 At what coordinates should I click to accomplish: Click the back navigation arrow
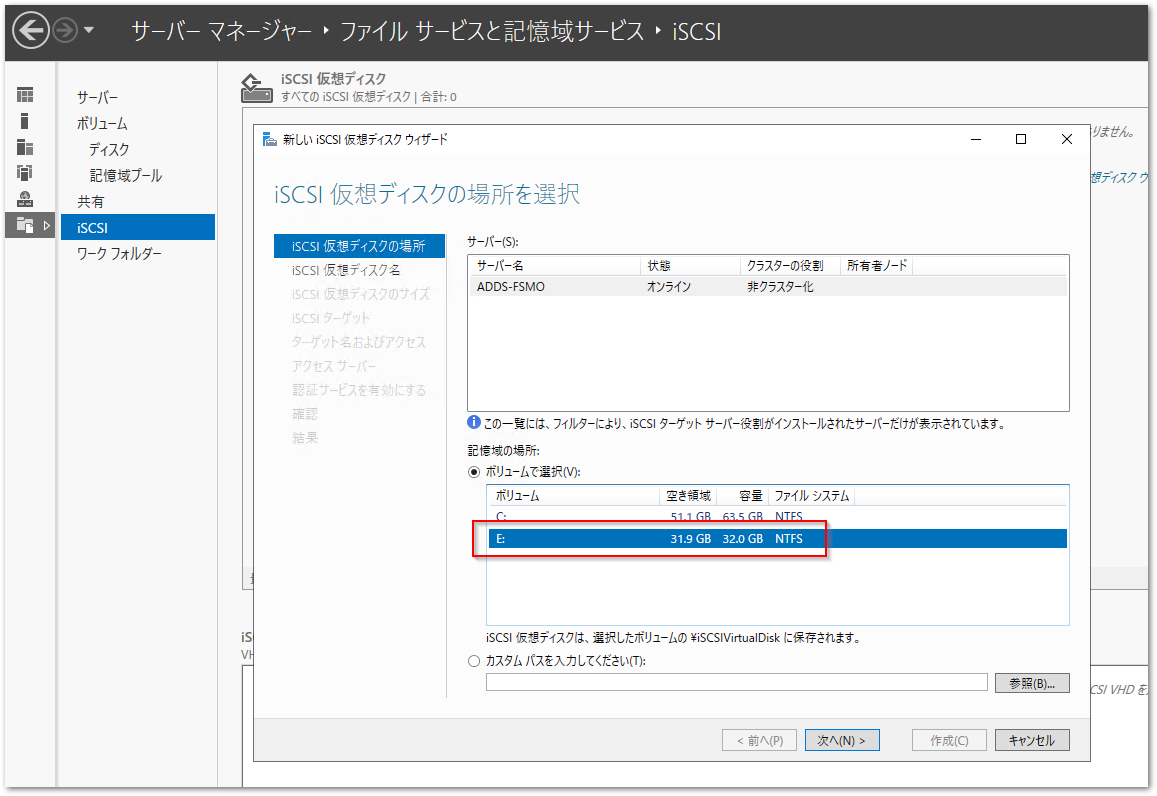[x=30, y=31]
